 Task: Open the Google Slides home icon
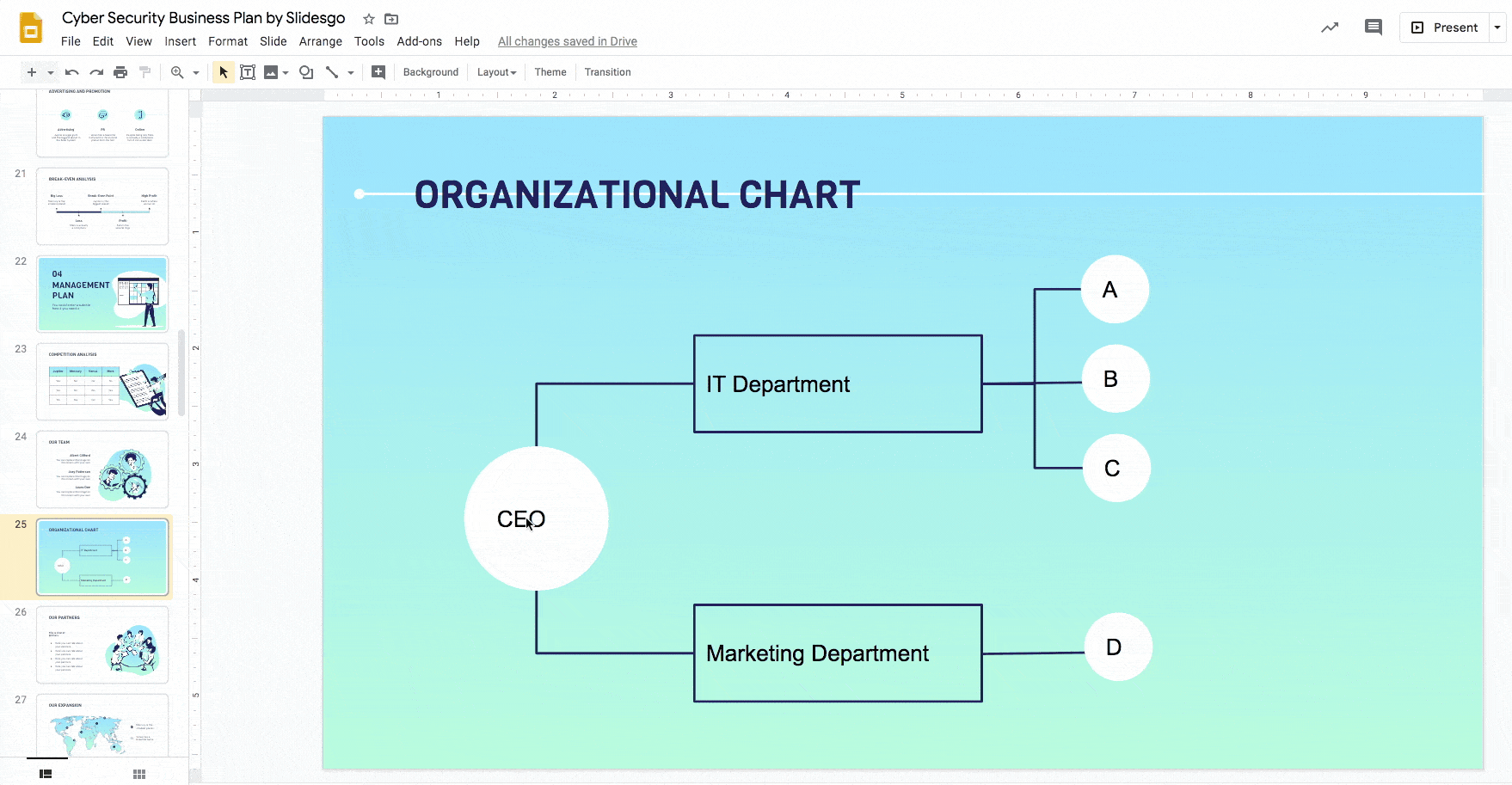pyautogui.click(x=31, y=28)
